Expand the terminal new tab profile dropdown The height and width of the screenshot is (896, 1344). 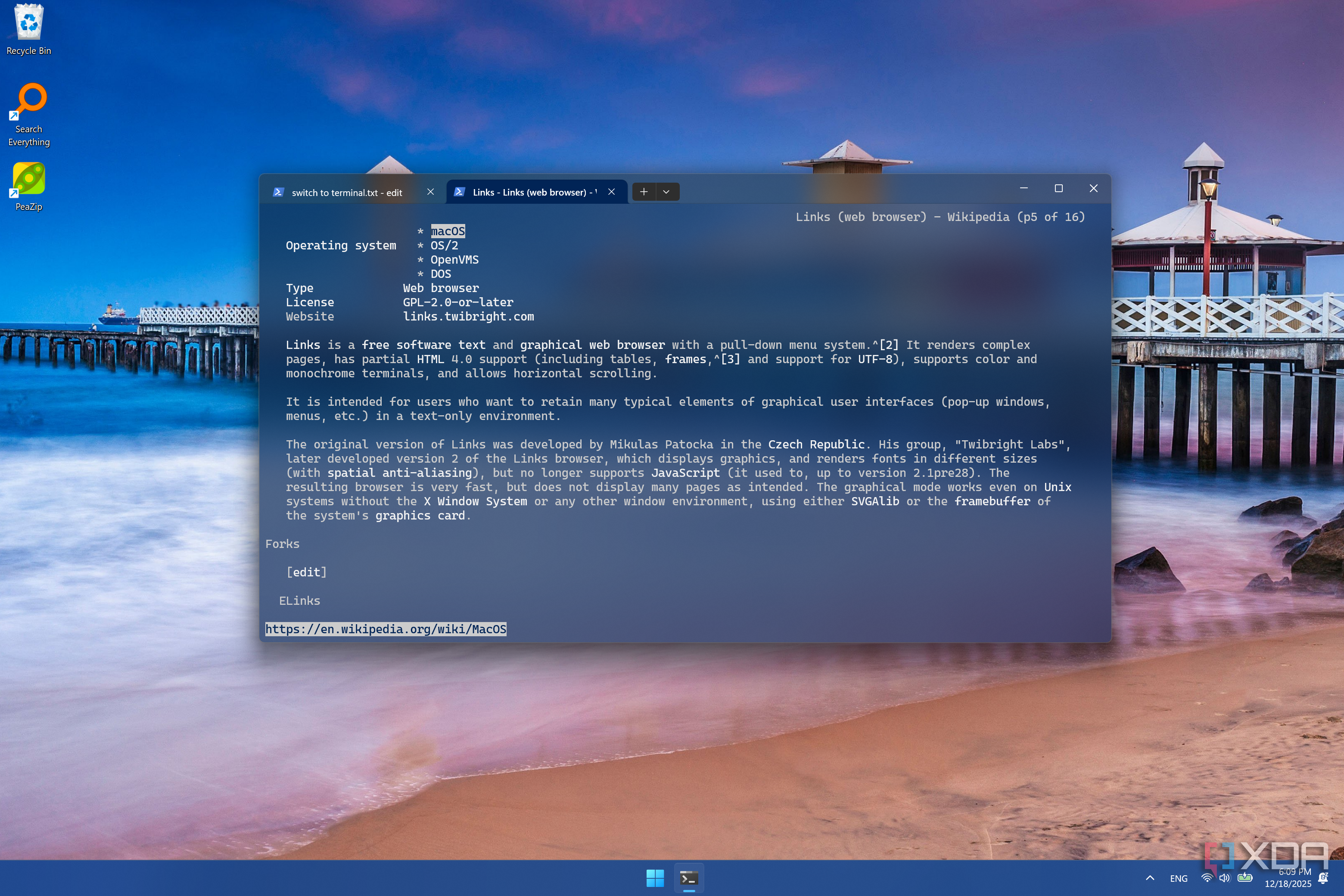click(666, 192)
